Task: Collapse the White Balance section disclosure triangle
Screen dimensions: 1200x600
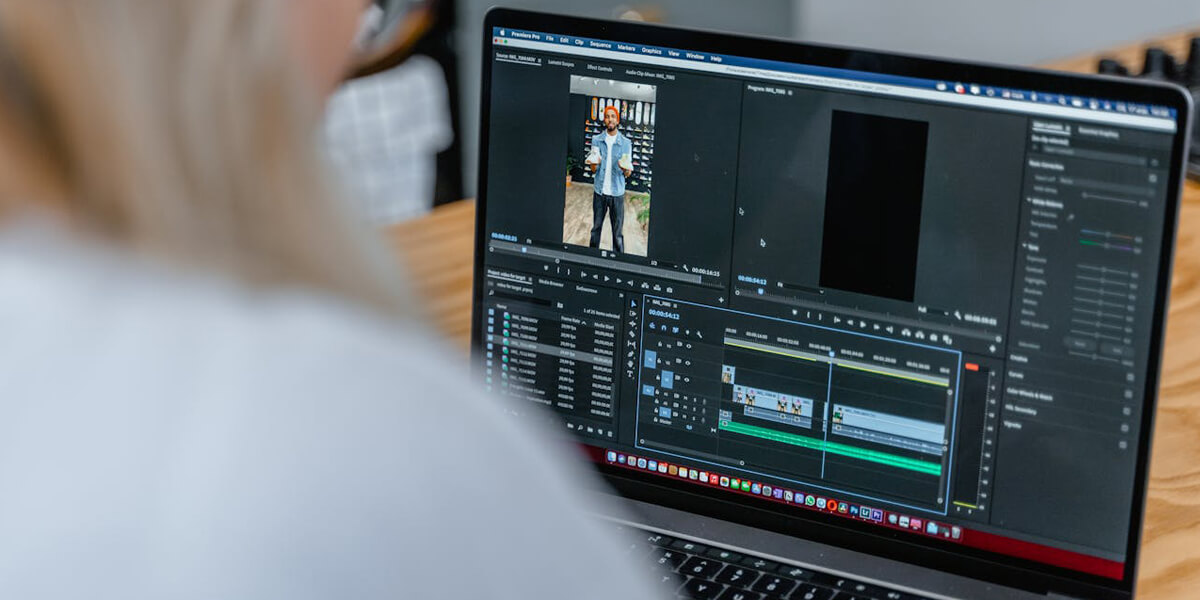Action: tap(1029, 202)
